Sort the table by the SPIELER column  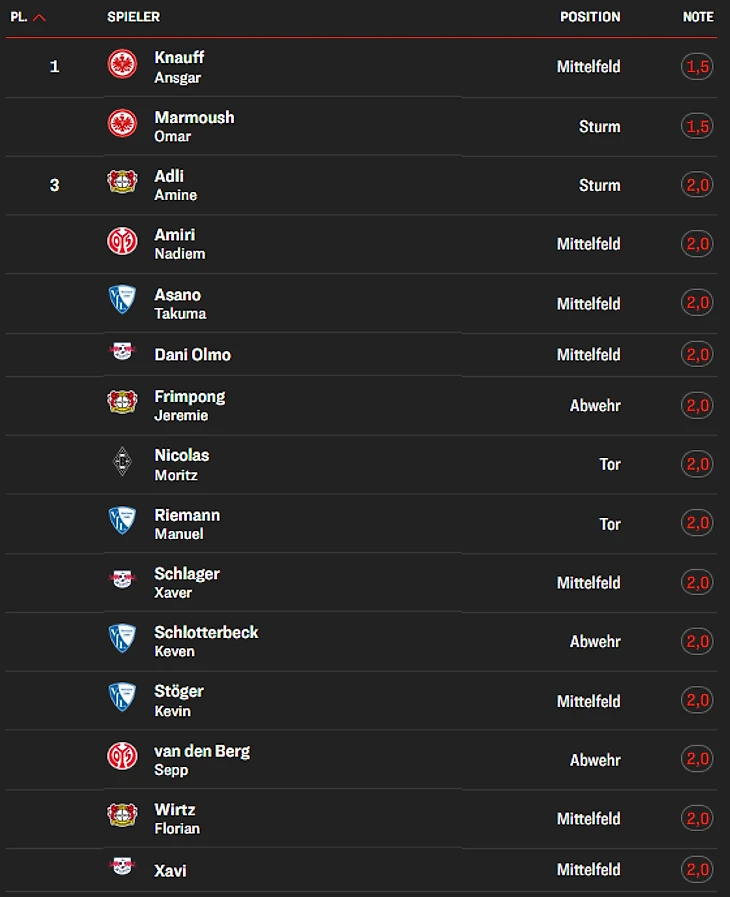(x=133, y=17)
